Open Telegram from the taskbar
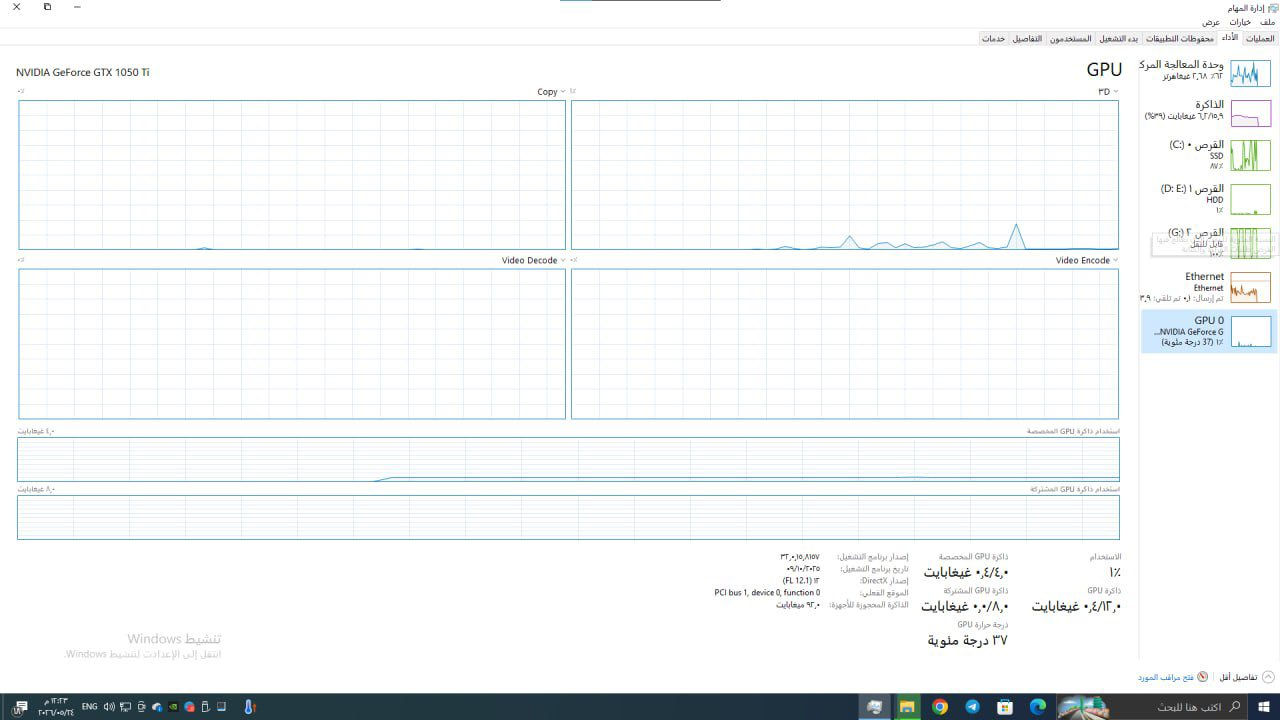The width and height of the screenshot is (1280, 720). (x=972, y=707)
